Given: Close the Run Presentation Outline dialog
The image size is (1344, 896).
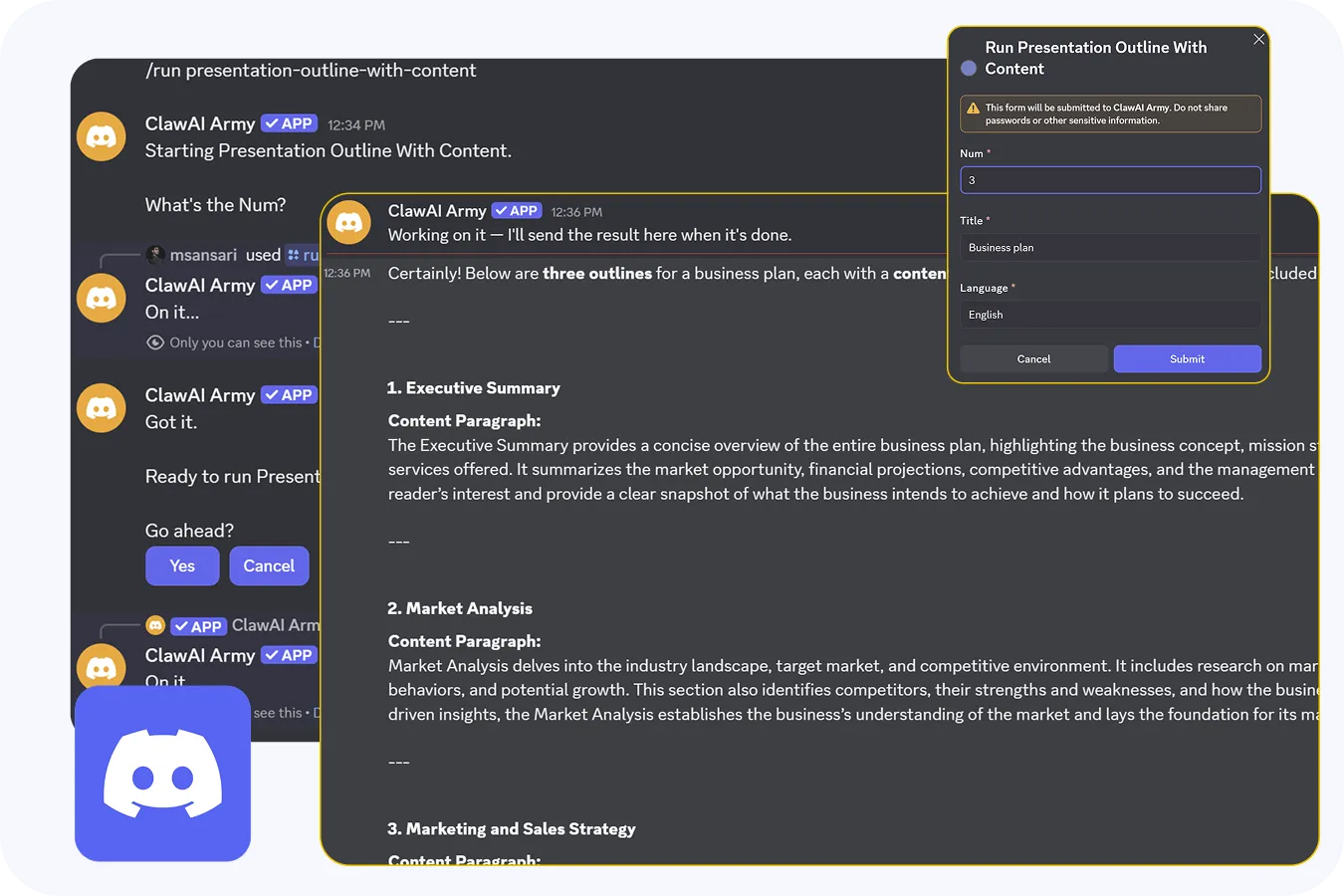Looking at the screenshot, I should (1258, 39).
